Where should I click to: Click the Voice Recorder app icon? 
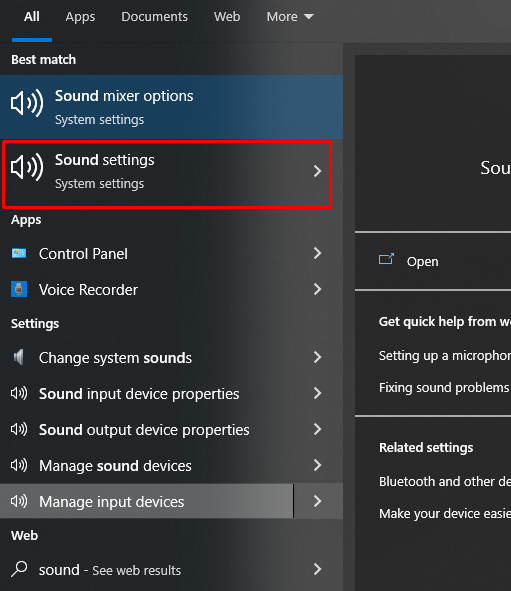pos(19,289)
